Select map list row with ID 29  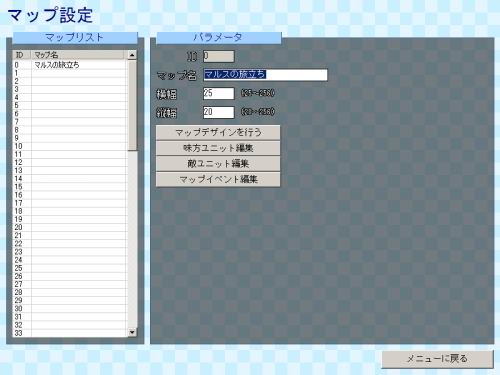coord(70,300)
